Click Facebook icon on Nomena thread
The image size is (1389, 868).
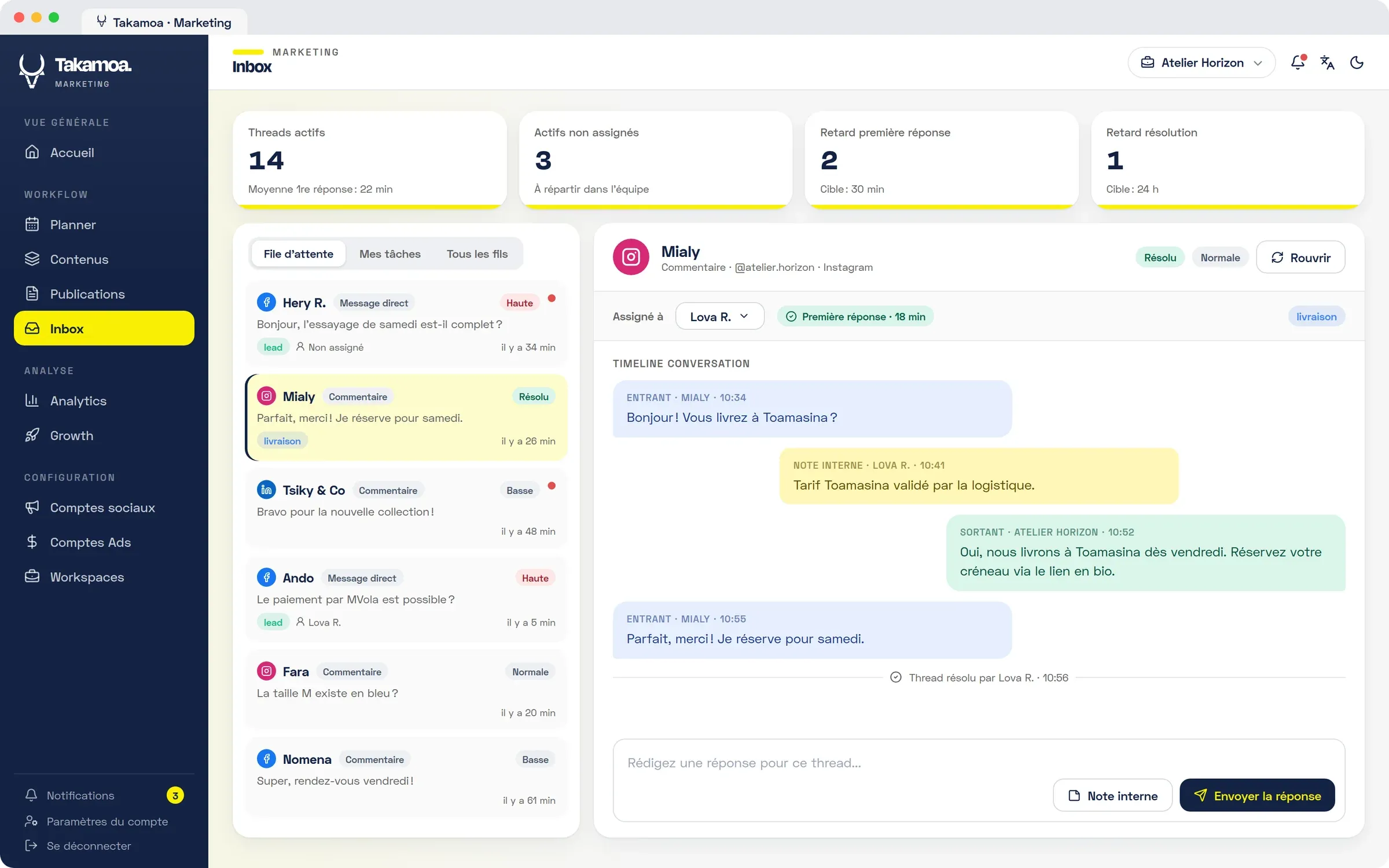266,759
